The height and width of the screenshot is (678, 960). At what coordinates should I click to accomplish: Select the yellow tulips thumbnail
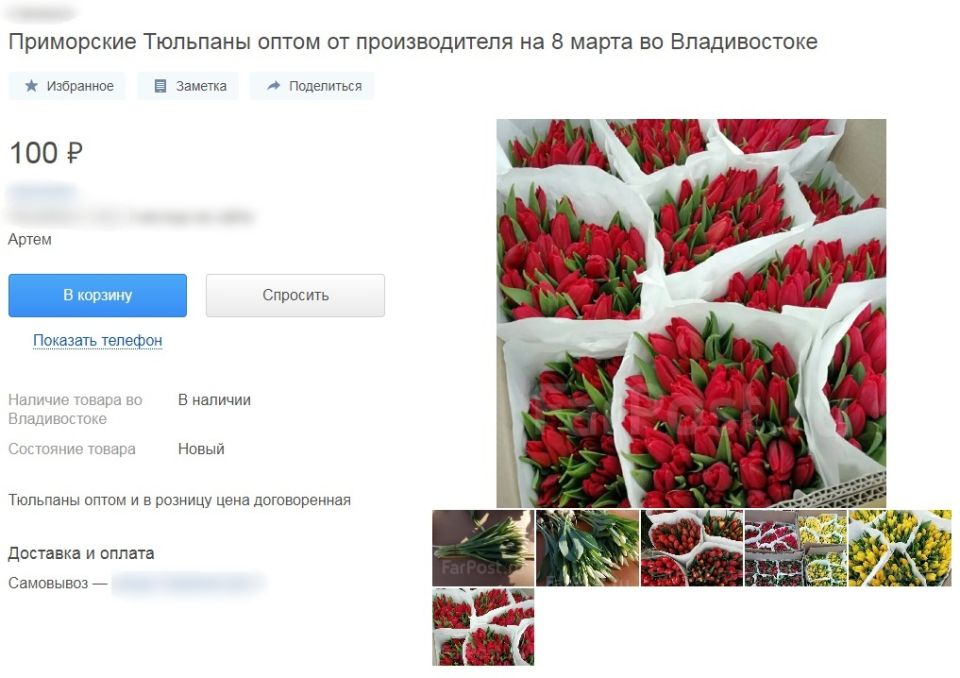click(x=900, y=548)
